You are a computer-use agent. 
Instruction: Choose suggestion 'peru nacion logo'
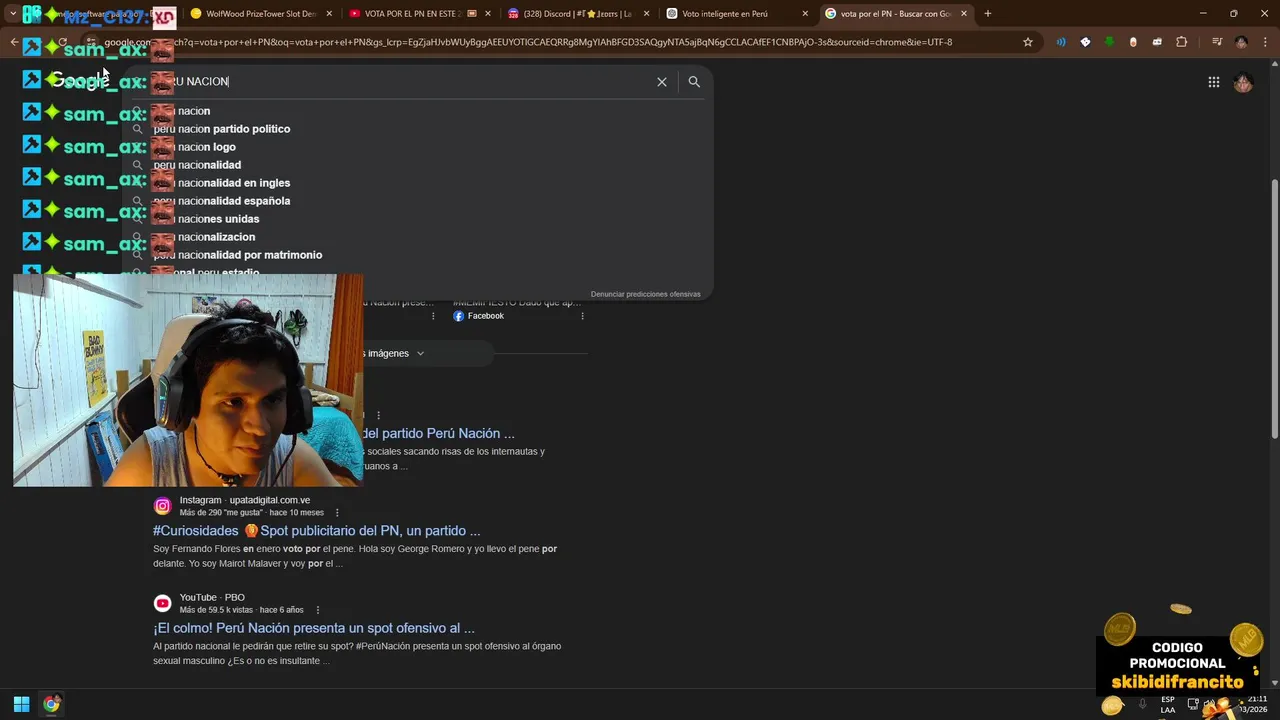(x=195, y=147)
